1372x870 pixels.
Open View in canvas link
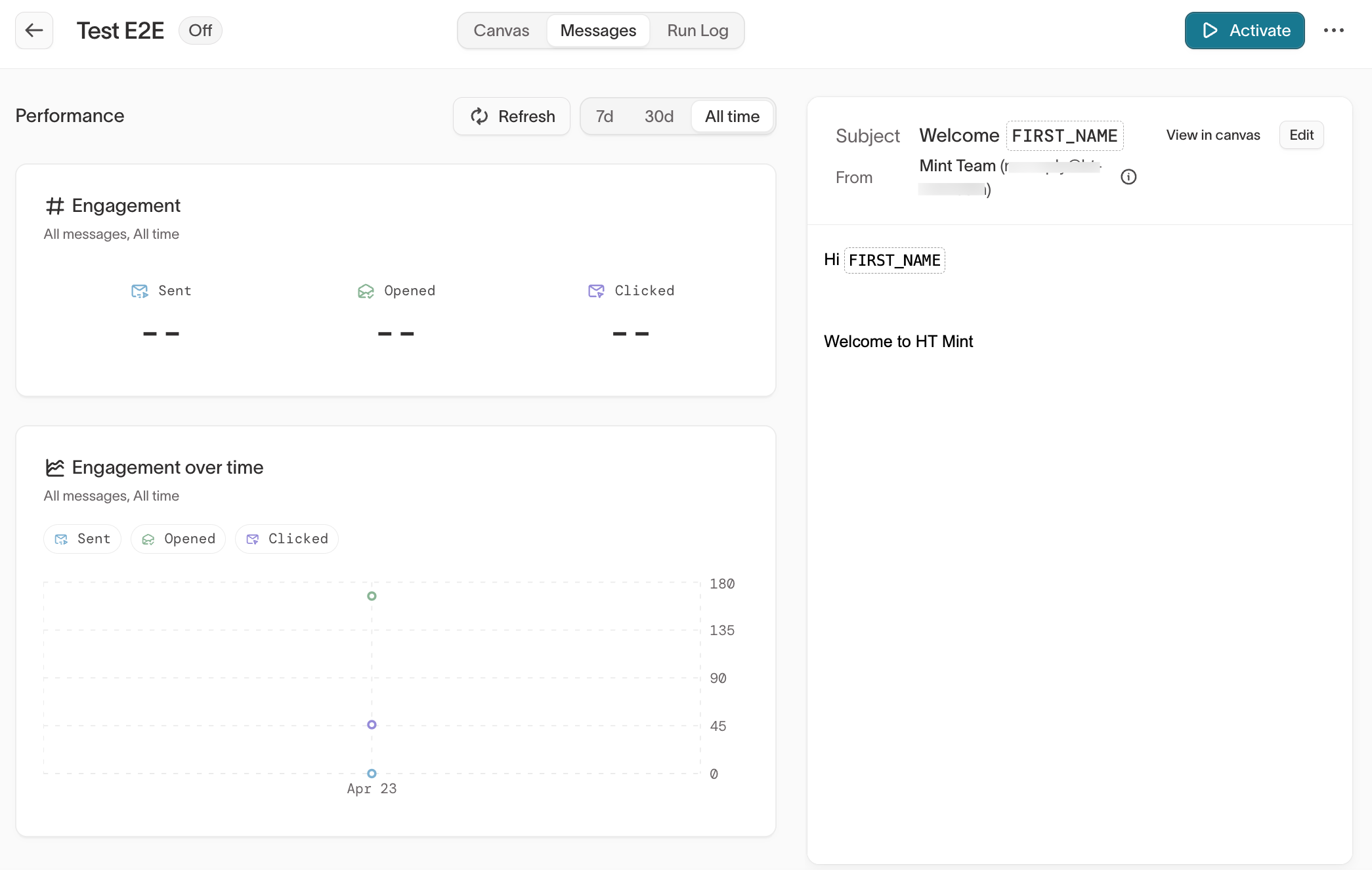pos(1212,135)
